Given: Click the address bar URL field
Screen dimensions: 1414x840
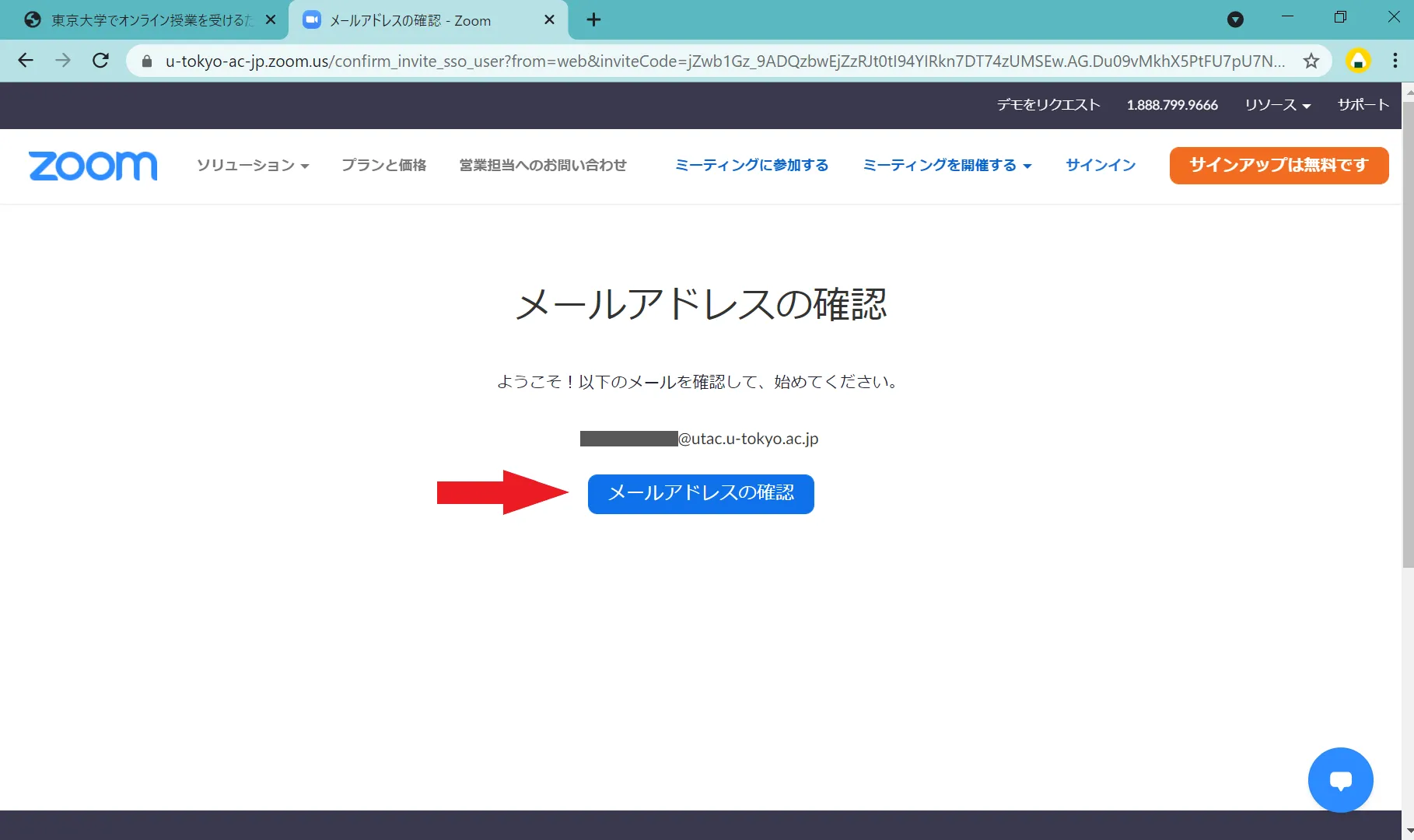Looking at the screenshot, I should tap(723, 61).
